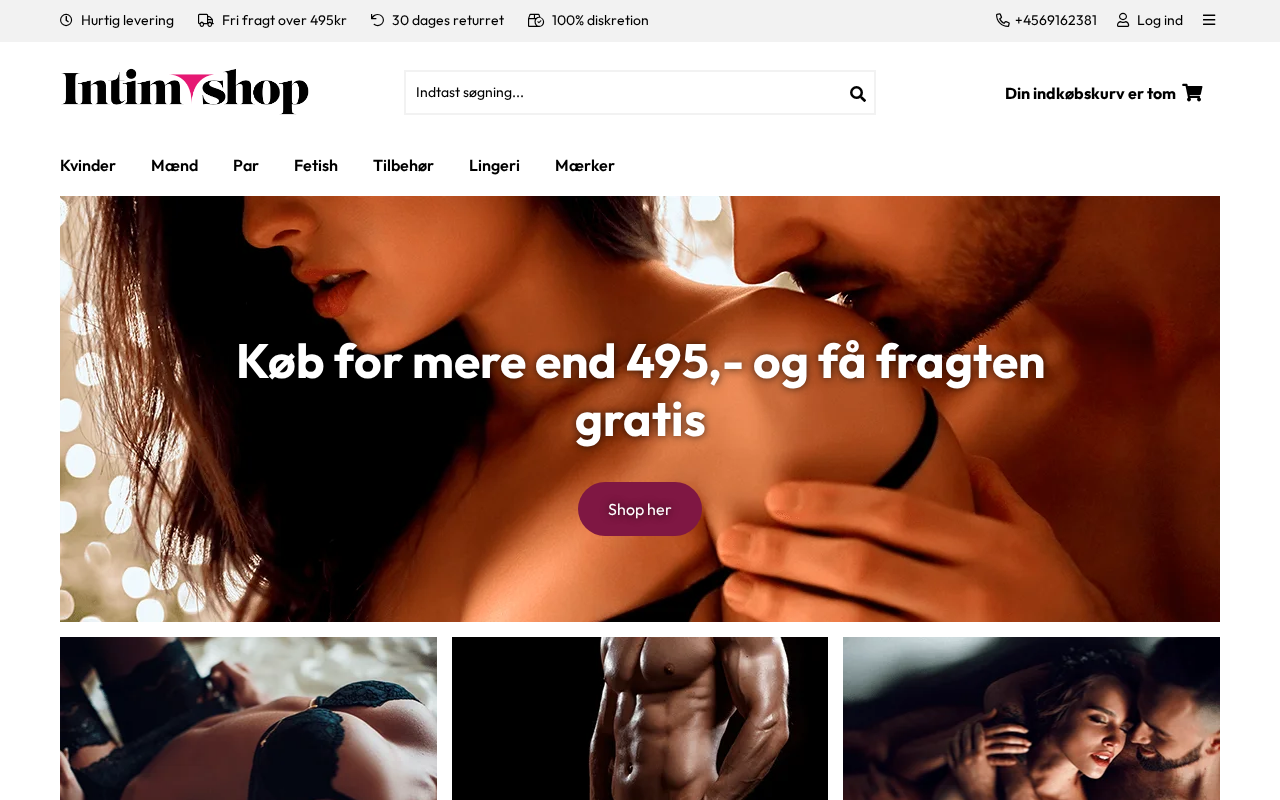Focus the Indtast søgning search field
1280x800 pixels.
tap(626, 93)
